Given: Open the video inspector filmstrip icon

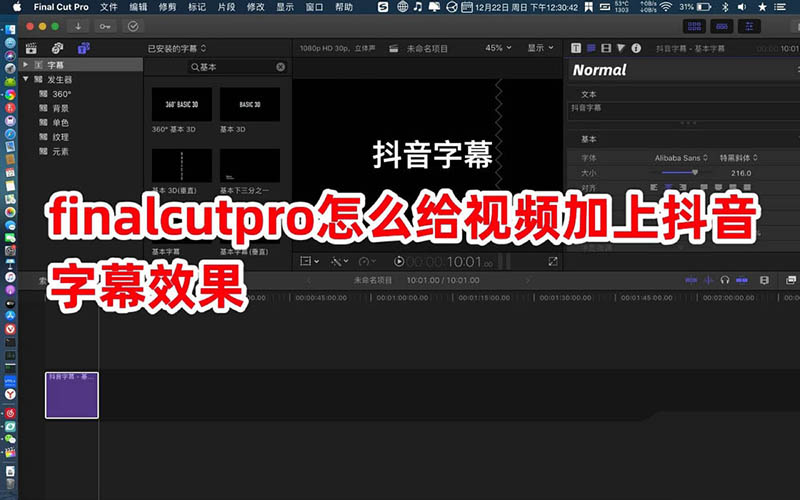Looking at the screenshot, I should pos(606,48).
